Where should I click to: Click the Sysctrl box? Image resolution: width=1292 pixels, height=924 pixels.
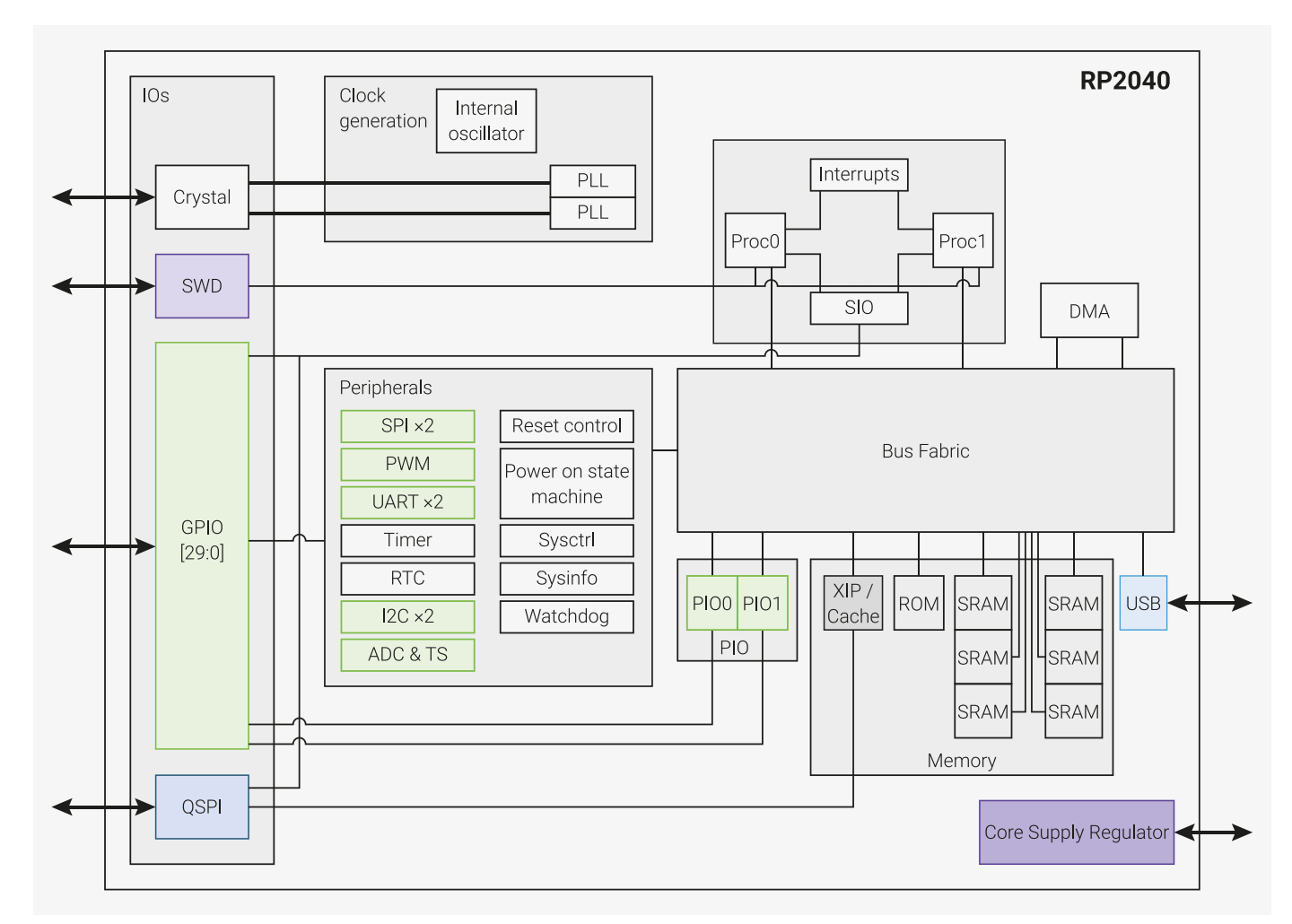[x=566, y=540]
